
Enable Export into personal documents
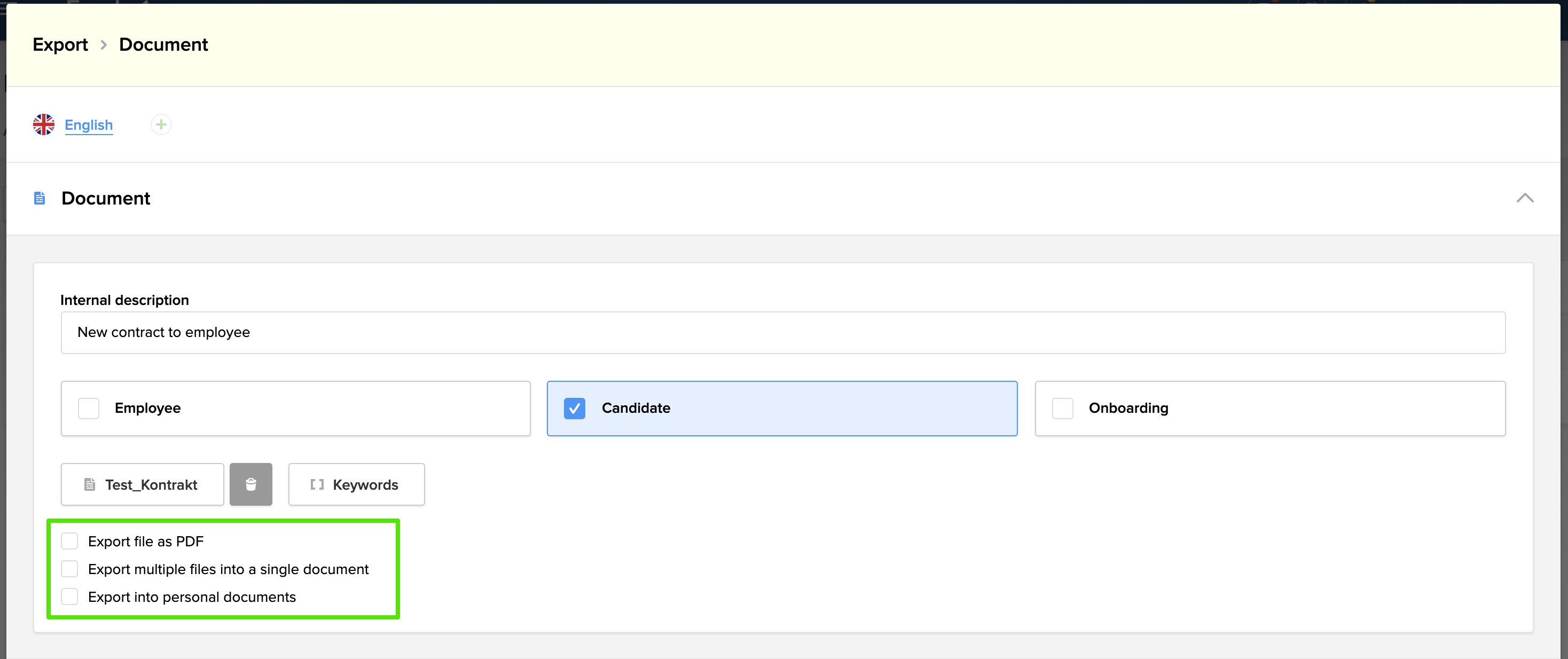click(x=69, y=597)
